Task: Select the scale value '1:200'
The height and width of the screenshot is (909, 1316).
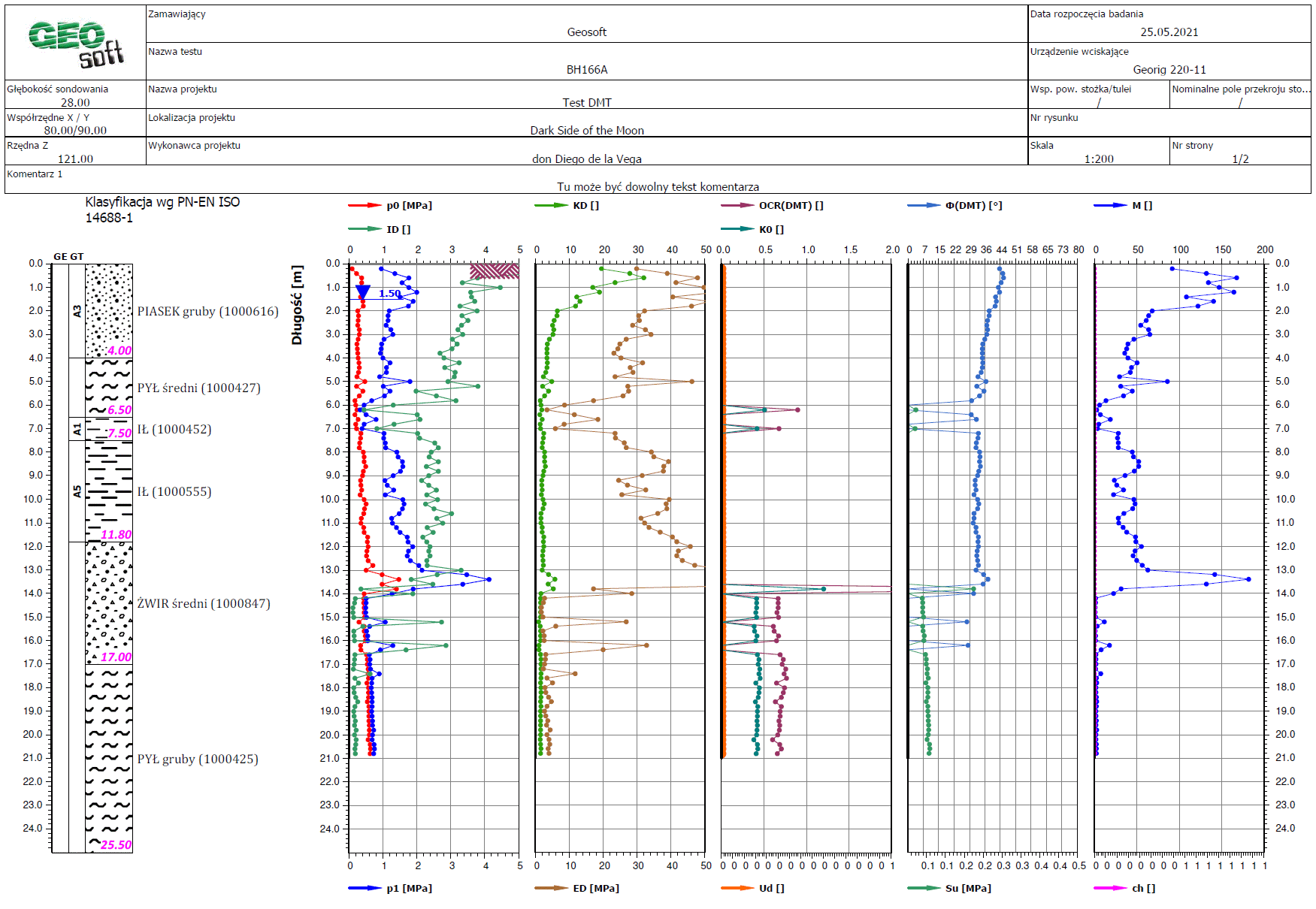Action: pos(1099,159)
